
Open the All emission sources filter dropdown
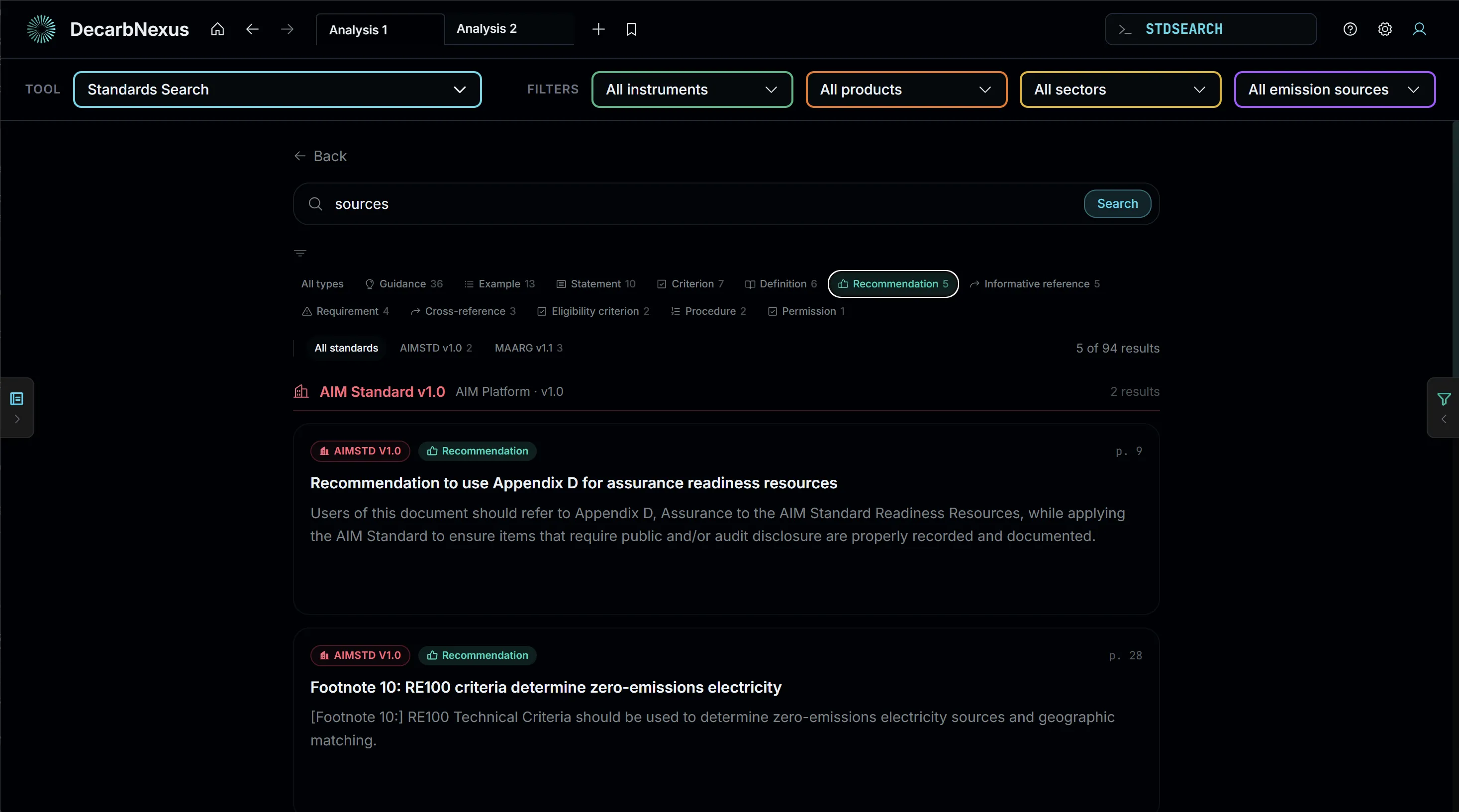[x=1335, y=90]
